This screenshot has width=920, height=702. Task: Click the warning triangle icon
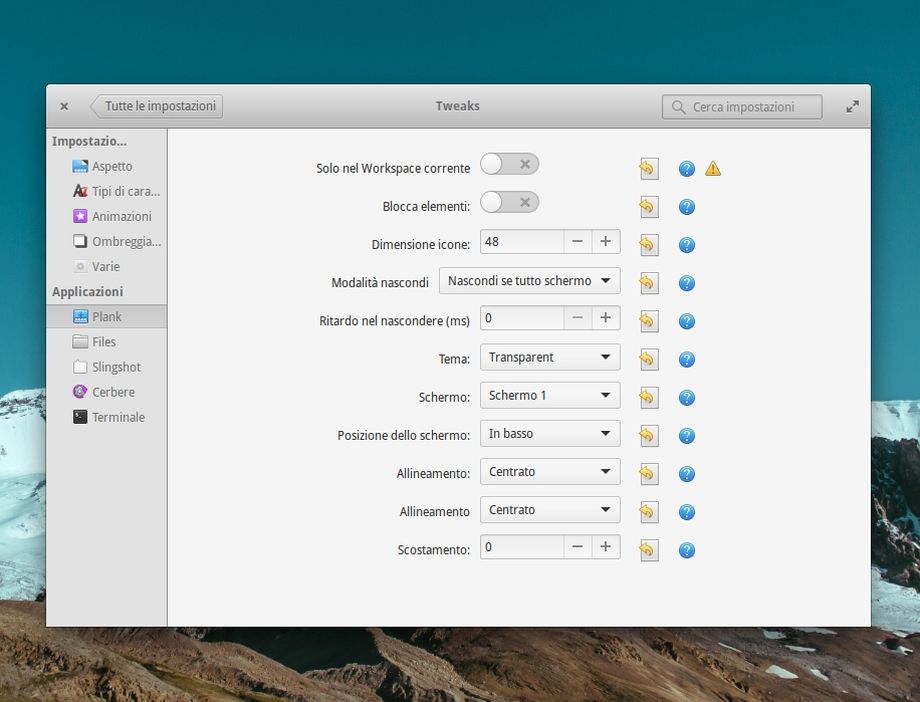(713, 169)
